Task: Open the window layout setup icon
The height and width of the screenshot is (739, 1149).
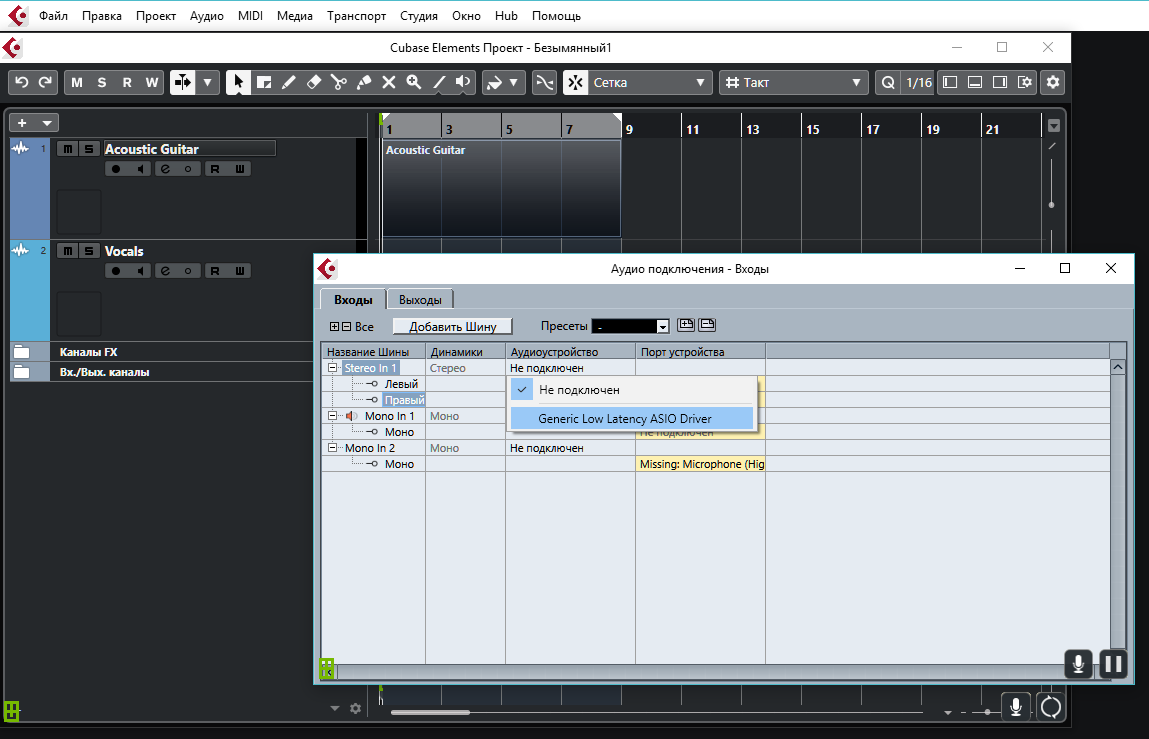Action: pos(1024,82)
